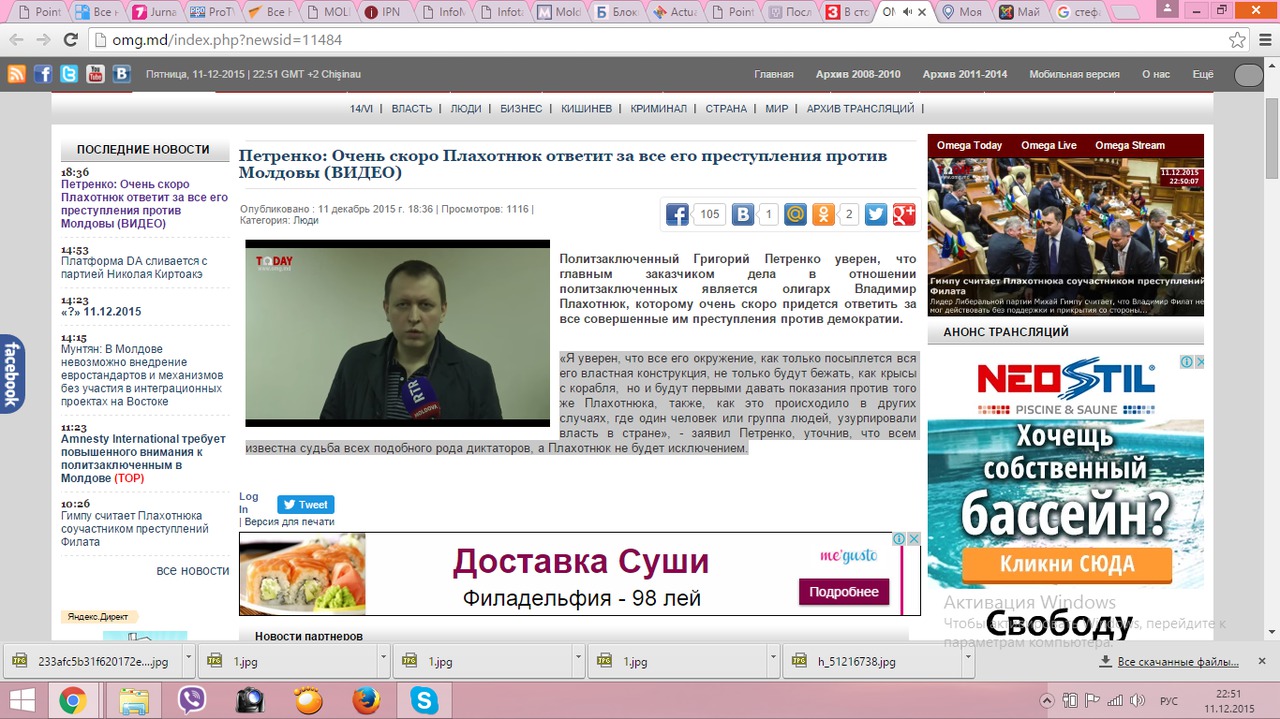The image size is (1280, 719).
Task: Open the YouTube icon in the site header
Action: click(x=95, y=74)
